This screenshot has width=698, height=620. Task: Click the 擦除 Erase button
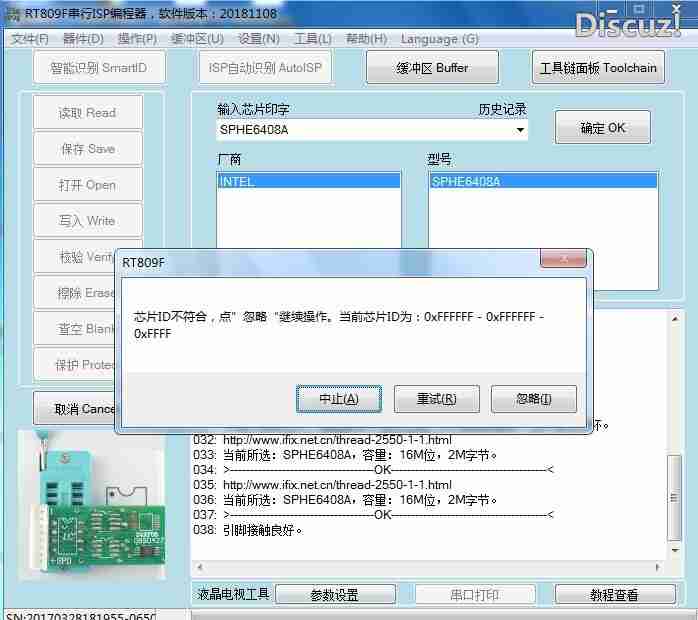point(74,293)
